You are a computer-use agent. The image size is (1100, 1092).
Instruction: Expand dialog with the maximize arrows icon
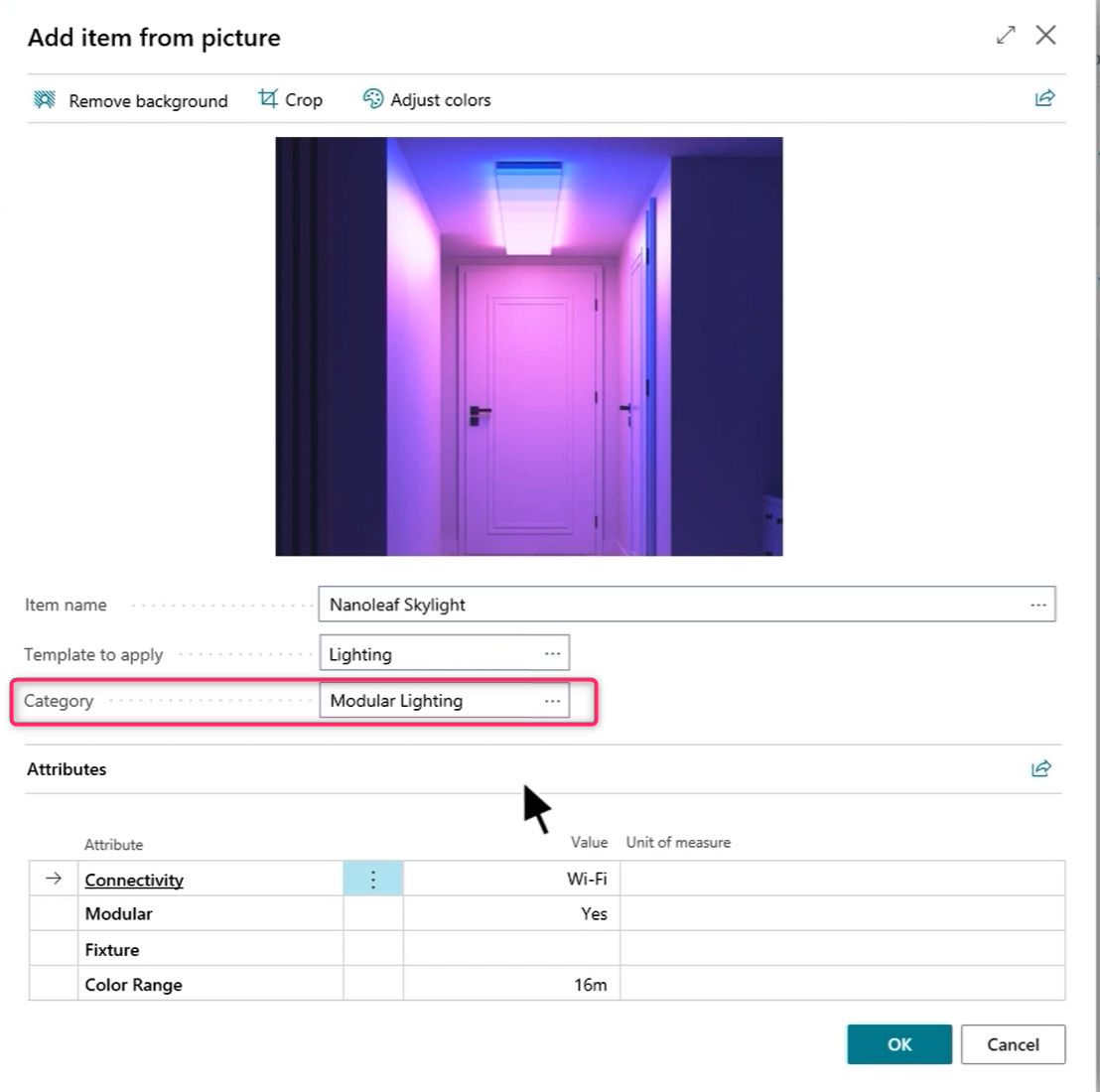tap(1006, 36)
